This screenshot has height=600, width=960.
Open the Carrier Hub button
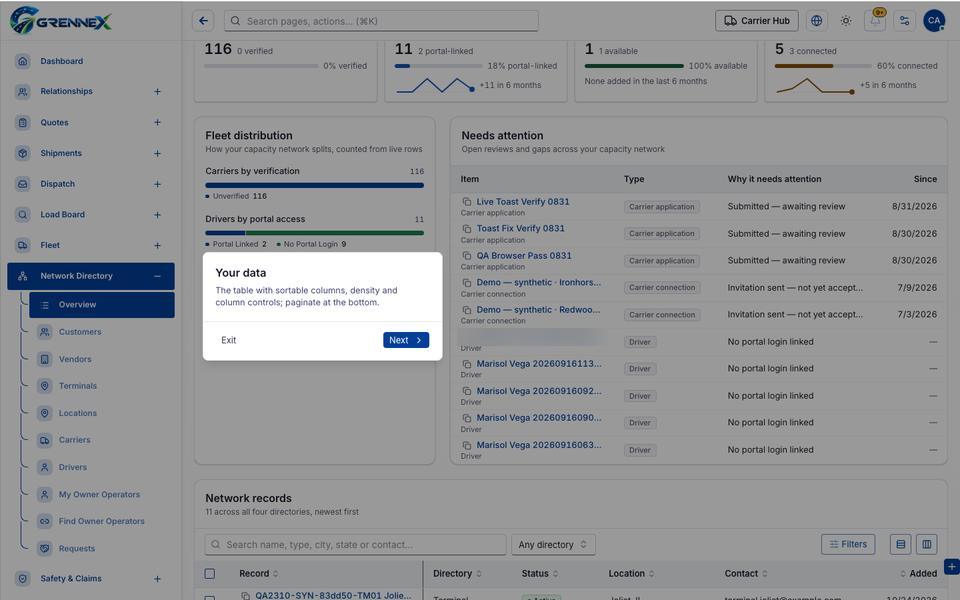[757, 21]
